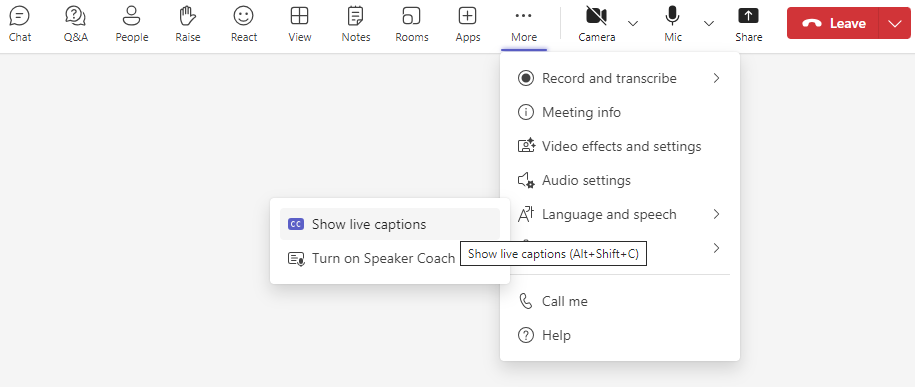Open the Apps menu

pyautogui.click(x=468, y=24)
